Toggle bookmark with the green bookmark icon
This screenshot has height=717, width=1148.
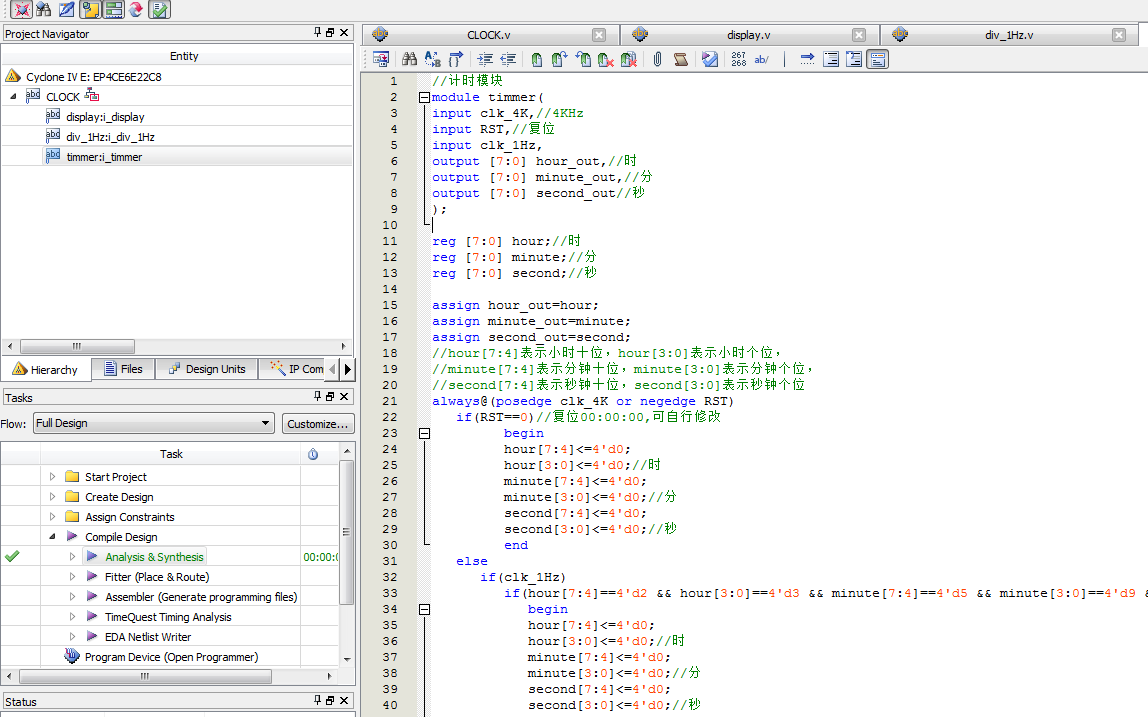click(x=537, y=59)
